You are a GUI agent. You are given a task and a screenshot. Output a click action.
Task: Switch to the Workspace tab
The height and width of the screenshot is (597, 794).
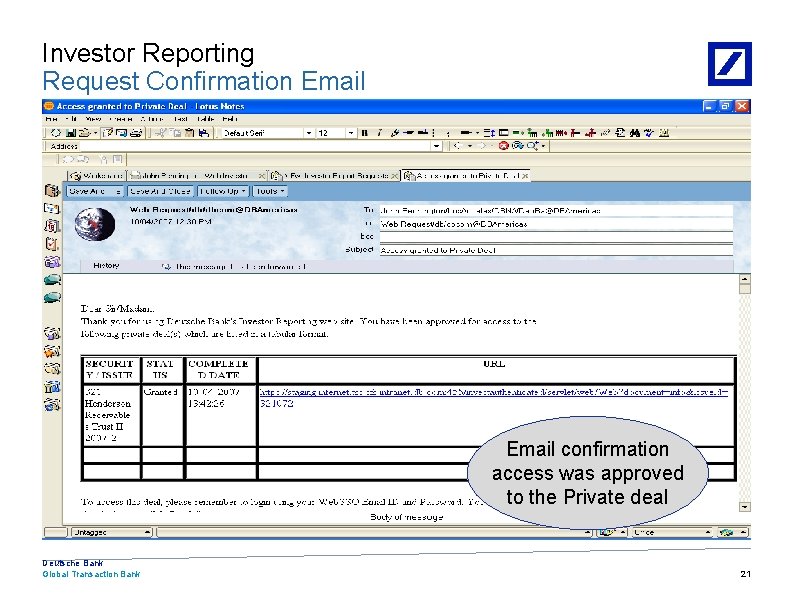coord(97,176)
